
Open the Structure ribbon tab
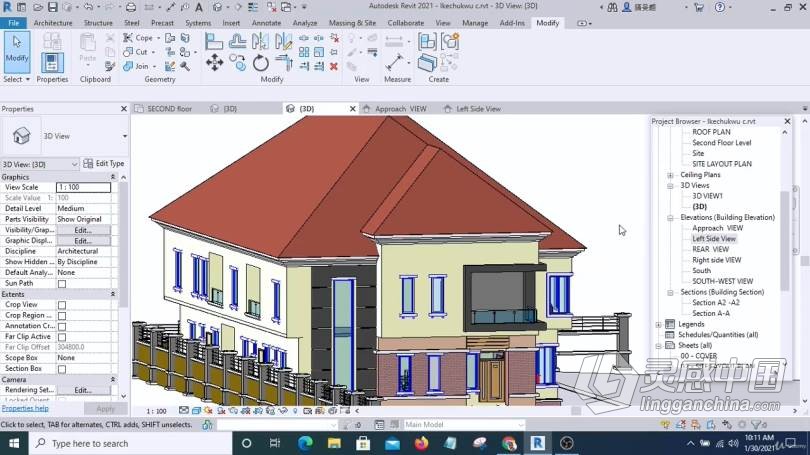(98, 23)
